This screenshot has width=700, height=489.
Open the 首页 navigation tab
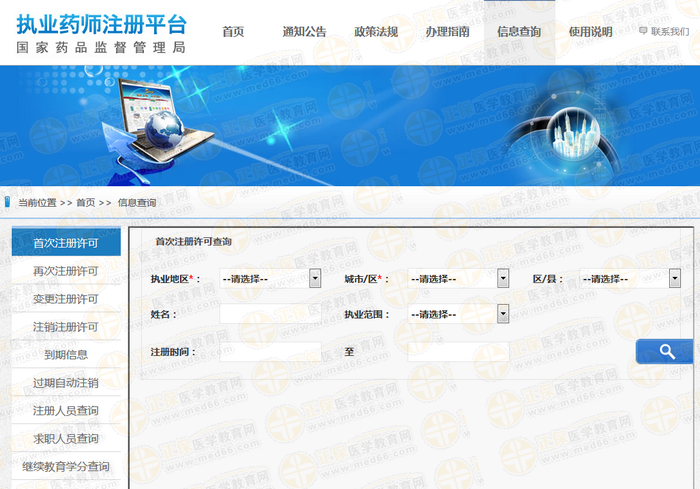233,32
